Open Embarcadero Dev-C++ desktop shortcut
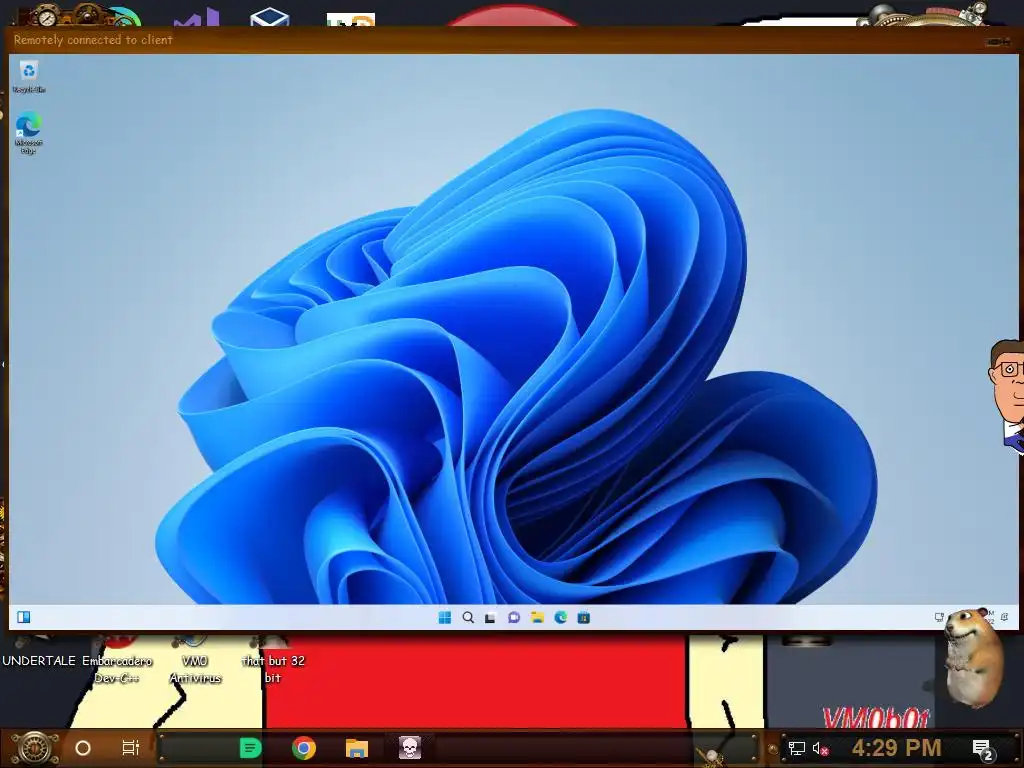This screenshot has width=1024, height=768. pos(117,661)
